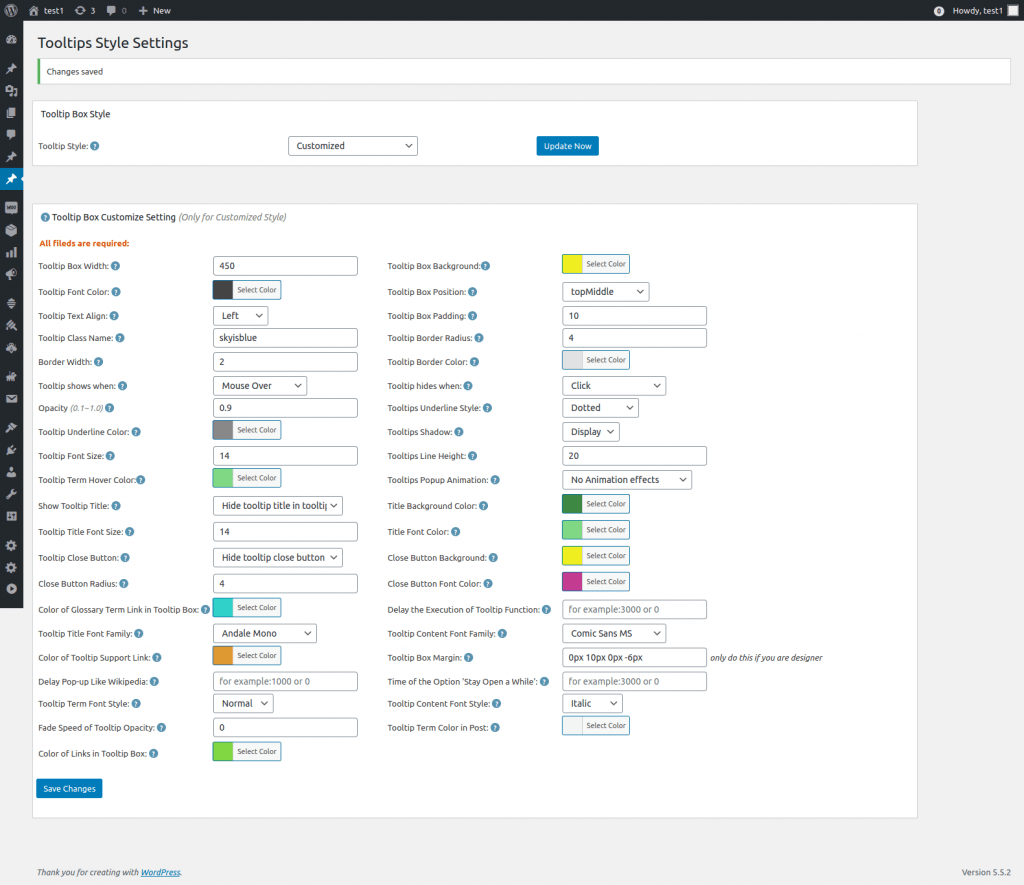Open the Tooltip Close Button dropdown
The width and height of the screenshot is (1024, 885).
point(278,558)
